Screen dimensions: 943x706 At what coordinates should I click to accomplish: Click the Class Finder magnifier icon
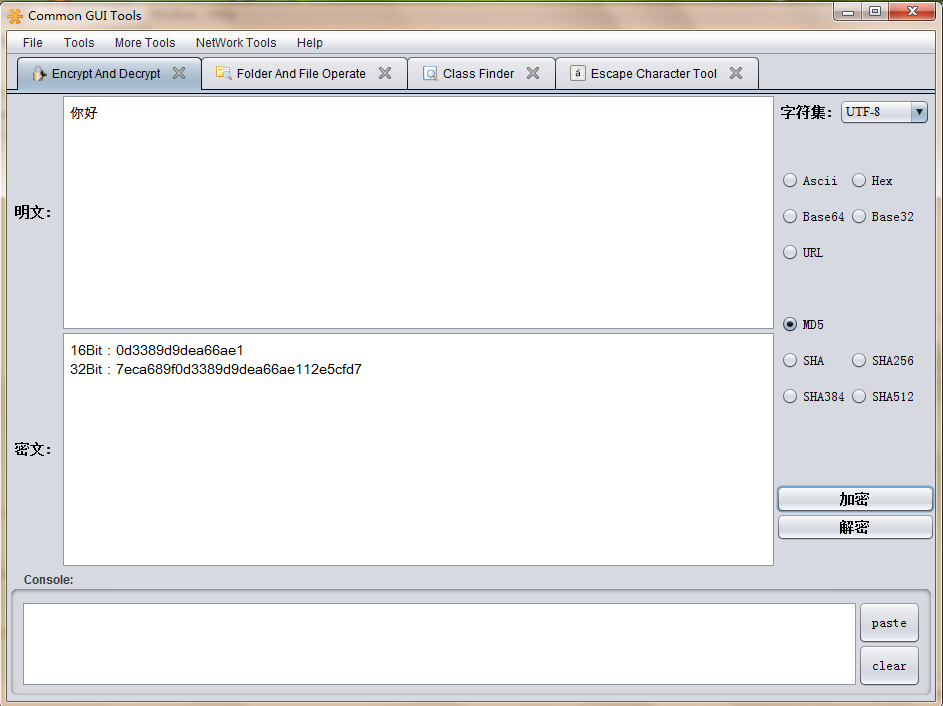pos(430,73)
